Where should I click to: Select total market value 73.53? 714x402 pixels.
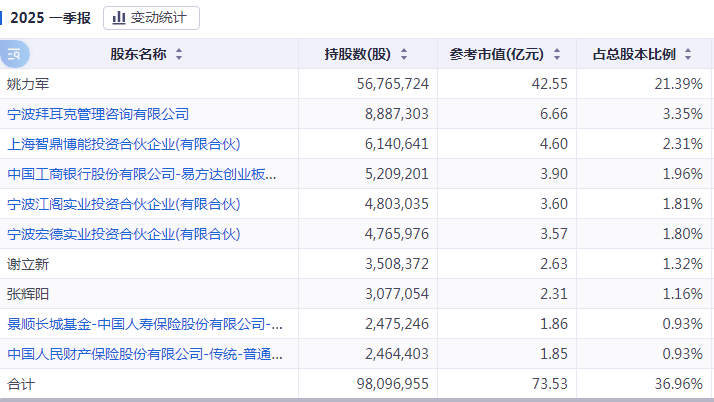(x=550, y=384)
